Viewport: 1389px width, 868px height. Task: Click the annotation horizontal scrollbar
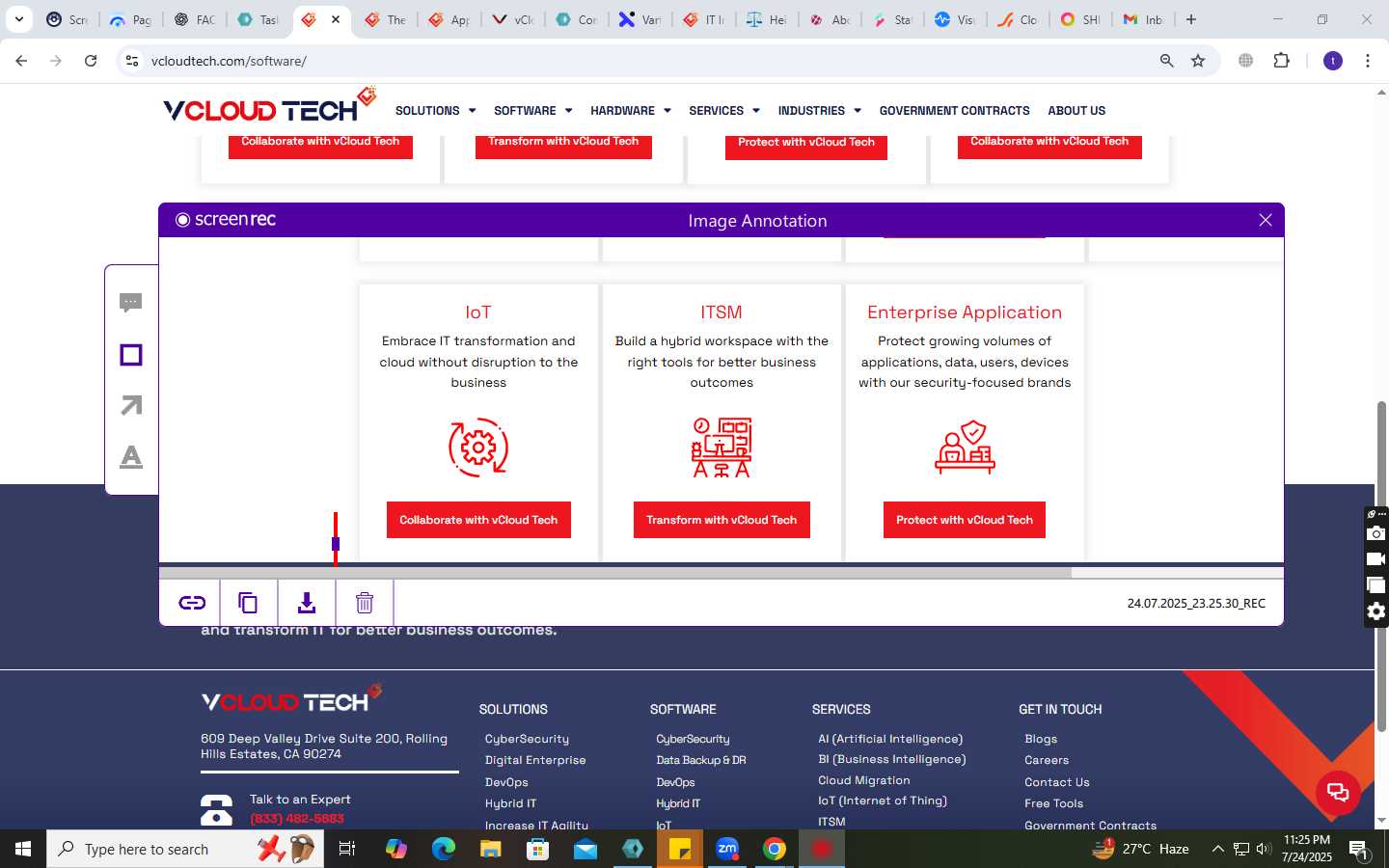coord(615,572)
